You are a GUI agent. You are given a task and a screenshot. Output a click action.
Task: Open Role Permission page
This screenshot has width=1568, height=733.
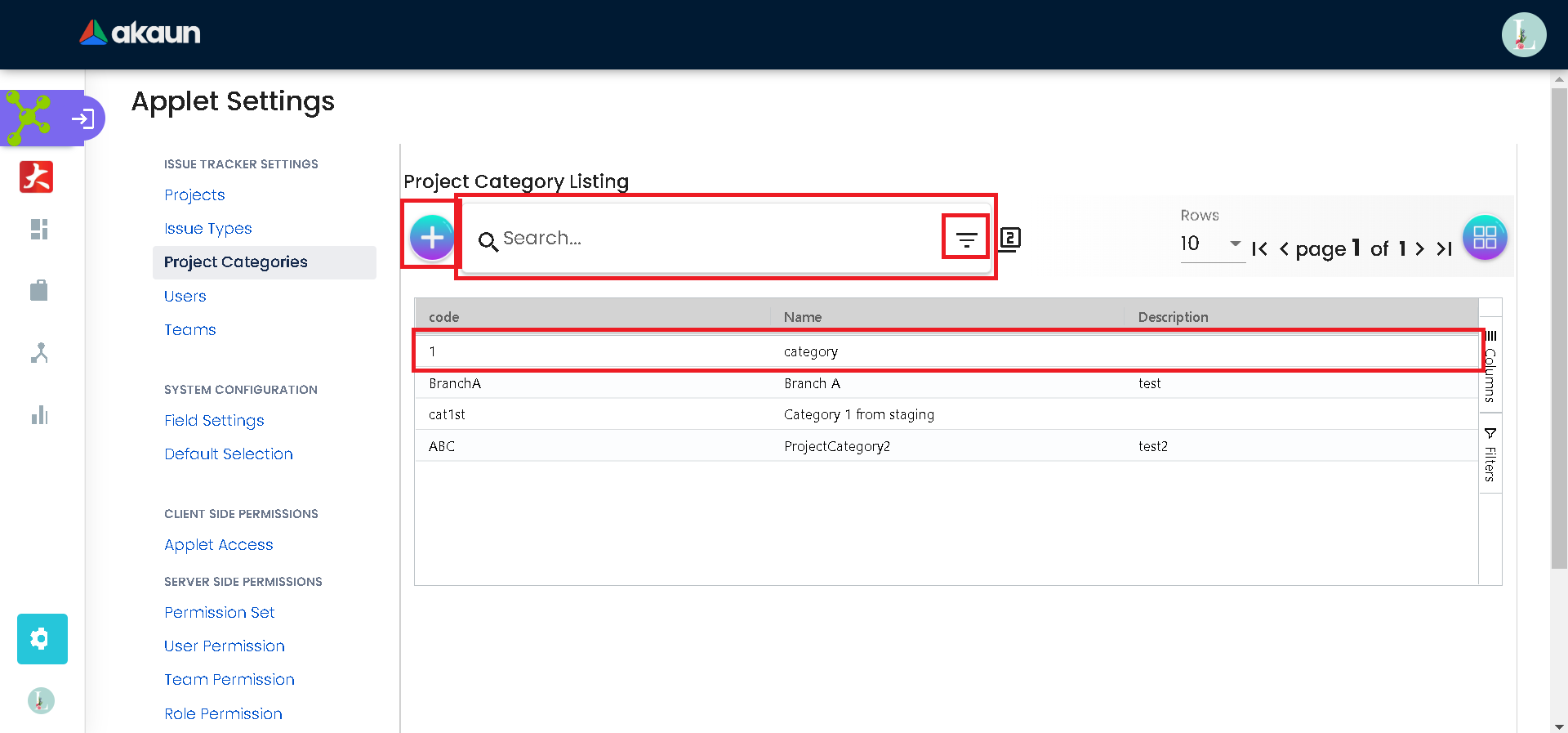[x=224, y=714]
